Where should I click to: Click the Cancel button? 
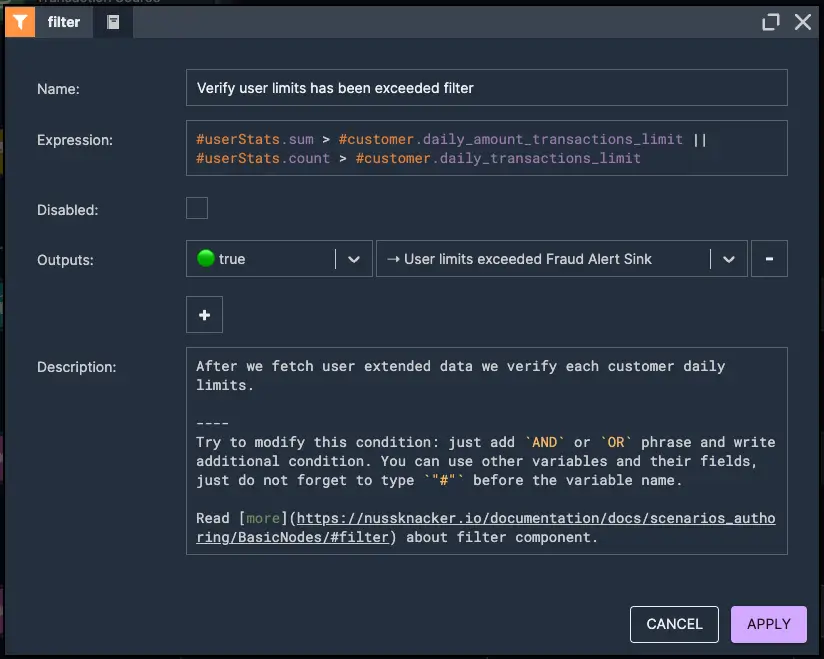674,624
